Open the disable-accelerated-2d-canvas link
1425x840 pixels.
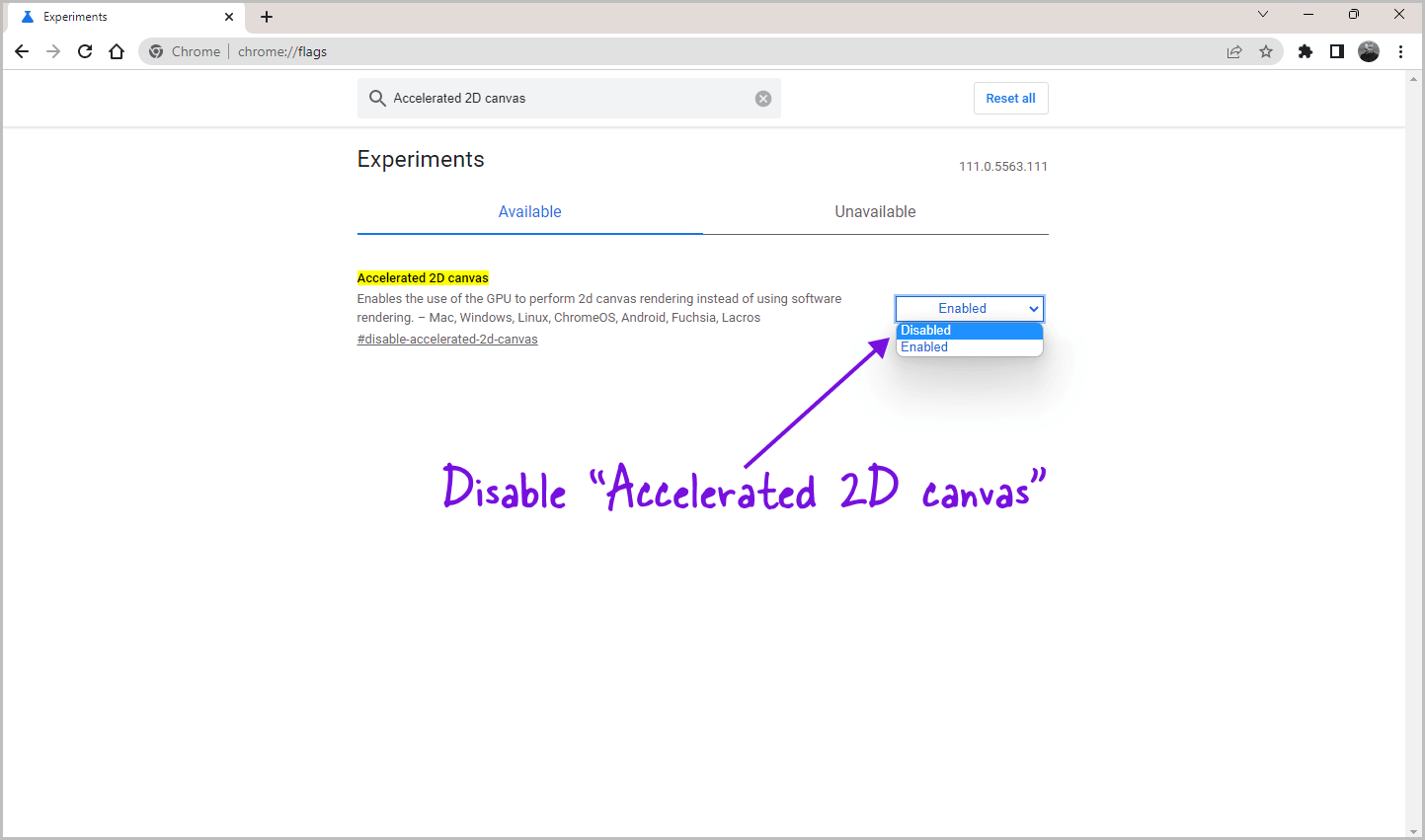tap(446, 339)
